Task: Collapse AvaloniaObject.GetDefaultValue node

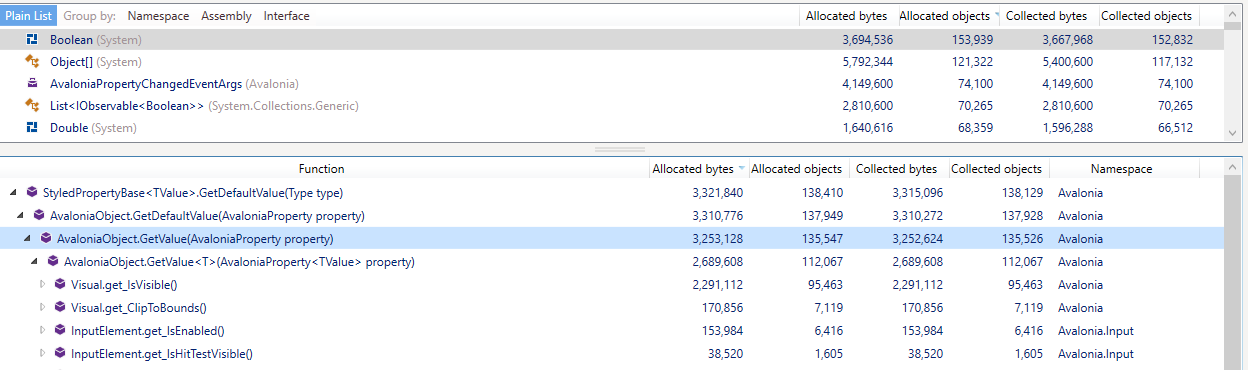Action: 21,216
